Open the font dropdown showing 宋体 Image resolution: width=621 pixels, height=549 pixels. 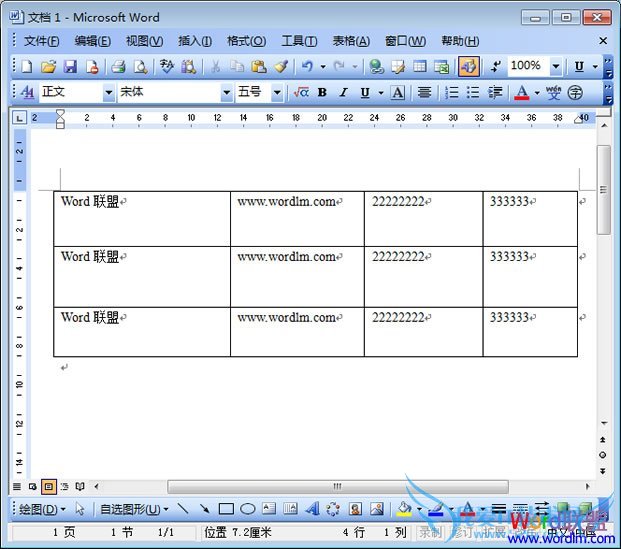point(226,93)
